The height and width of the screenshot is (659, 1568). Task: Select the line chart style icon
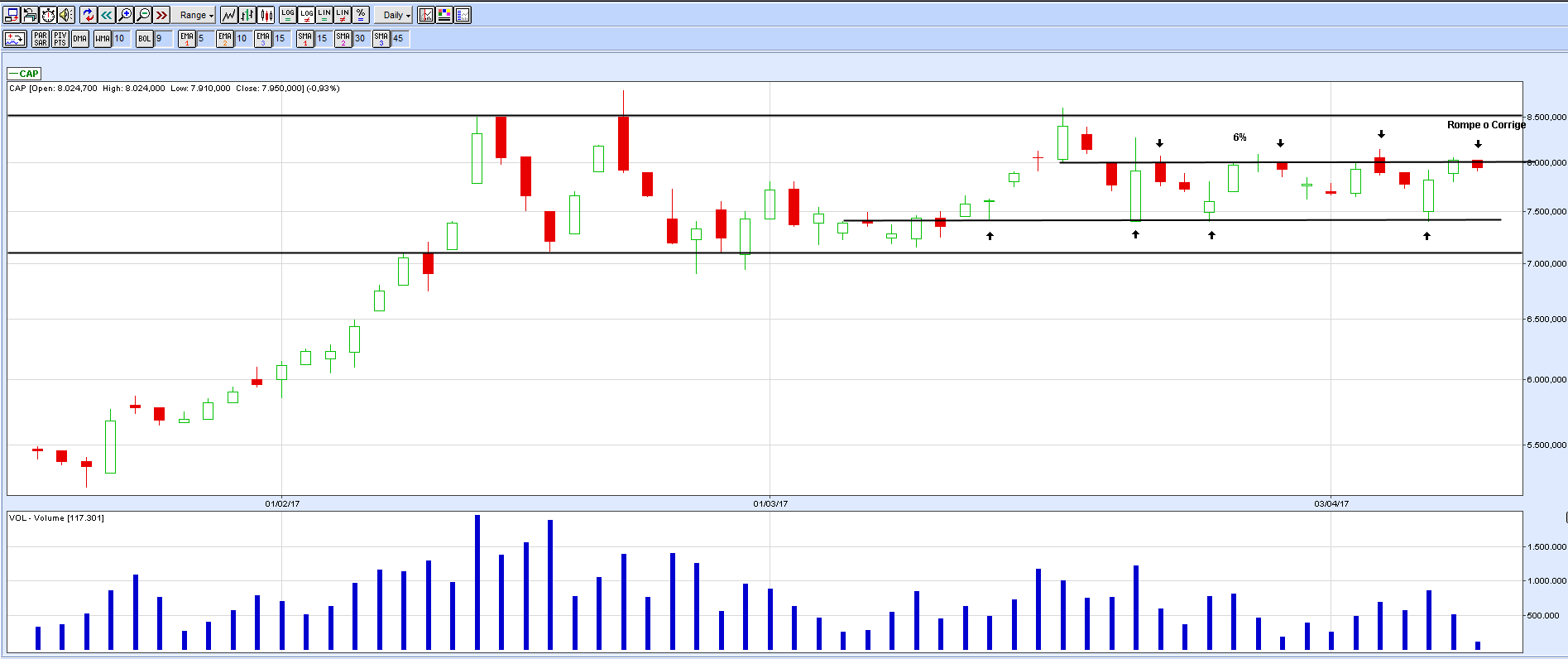[228, 15]
